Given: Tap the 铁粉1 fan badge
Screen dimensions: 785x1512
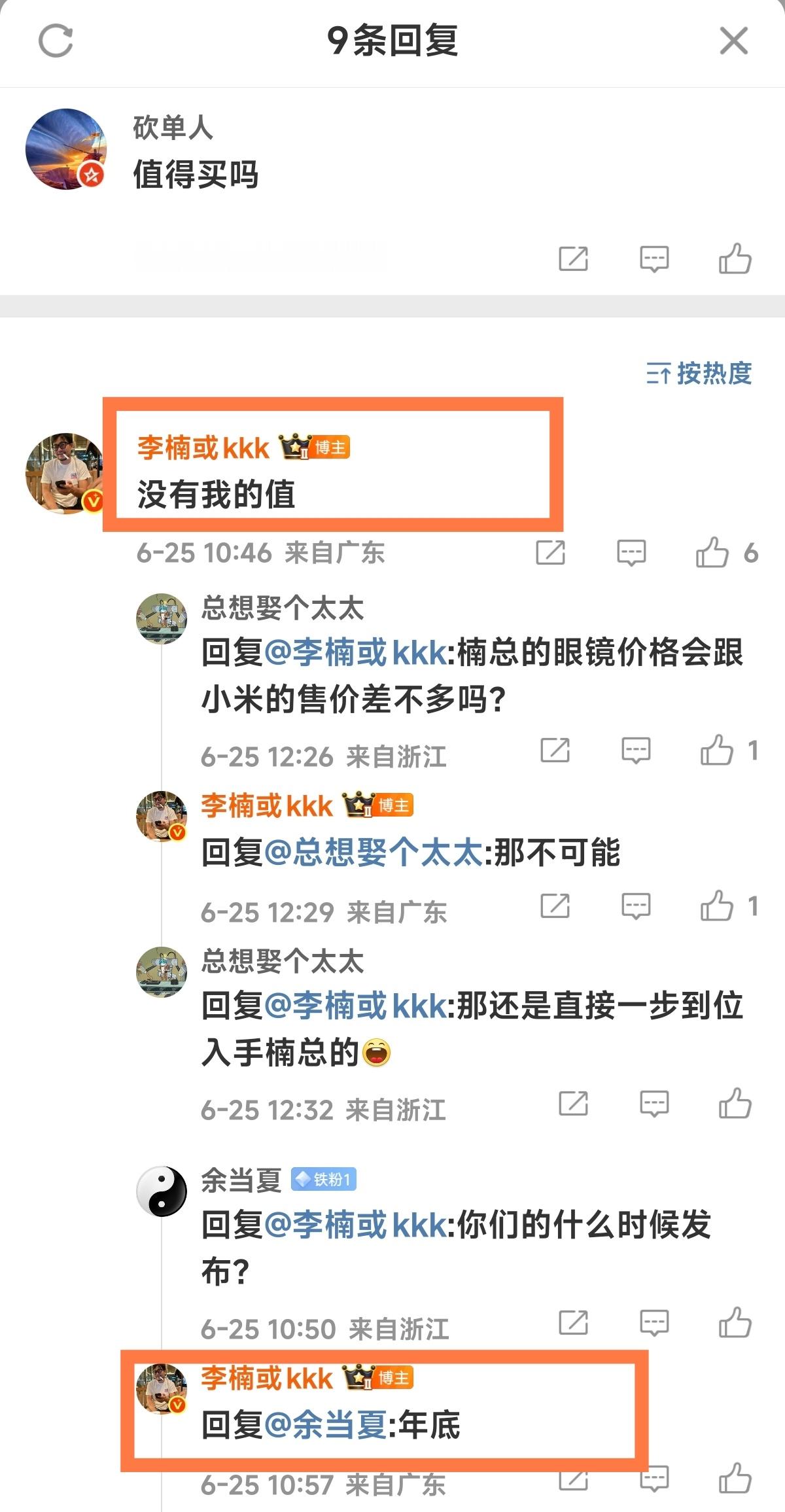Looking at the screenshot, I should click(323, 1179).
